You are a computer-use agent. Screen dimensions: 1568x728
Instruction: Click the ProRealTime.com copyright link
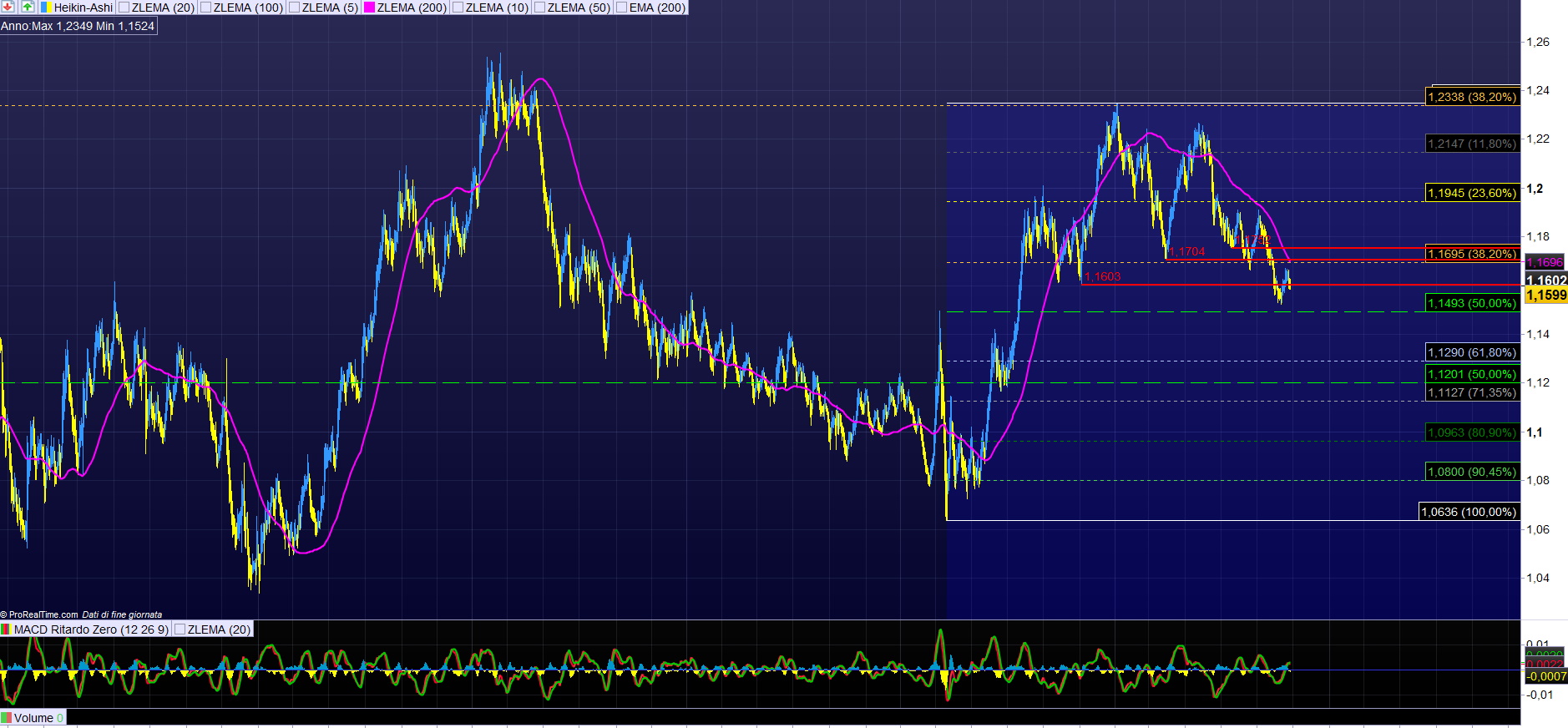coord(42,614)
